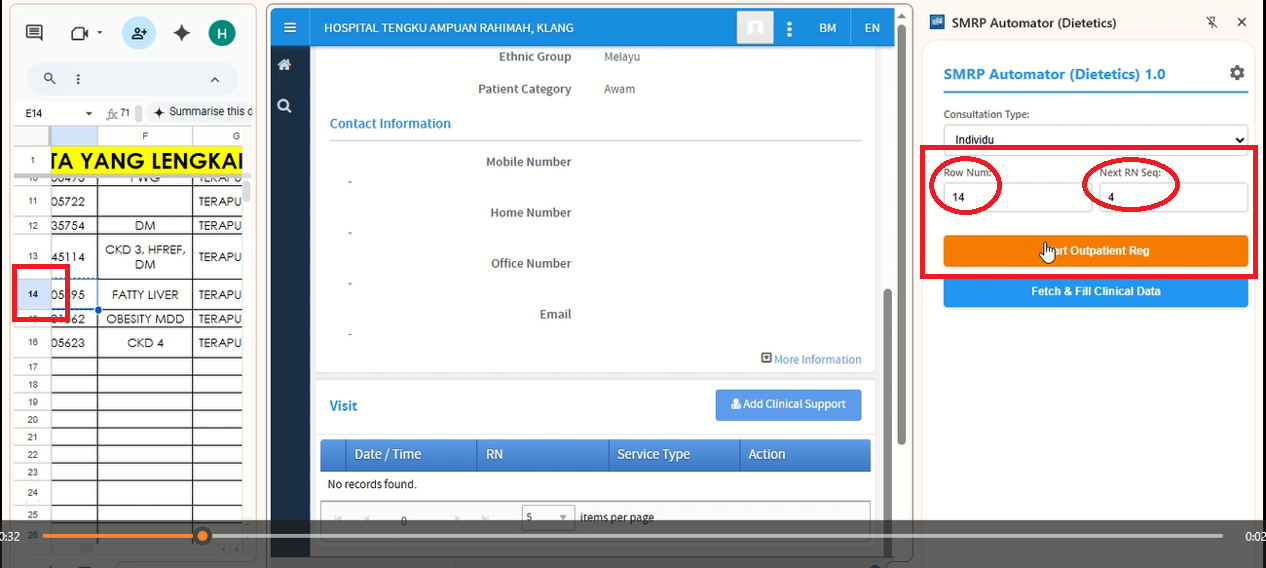The width and height of the screenshot is (1266, 568).
Task: Sort by the RN column header
Action: [543, 454]
